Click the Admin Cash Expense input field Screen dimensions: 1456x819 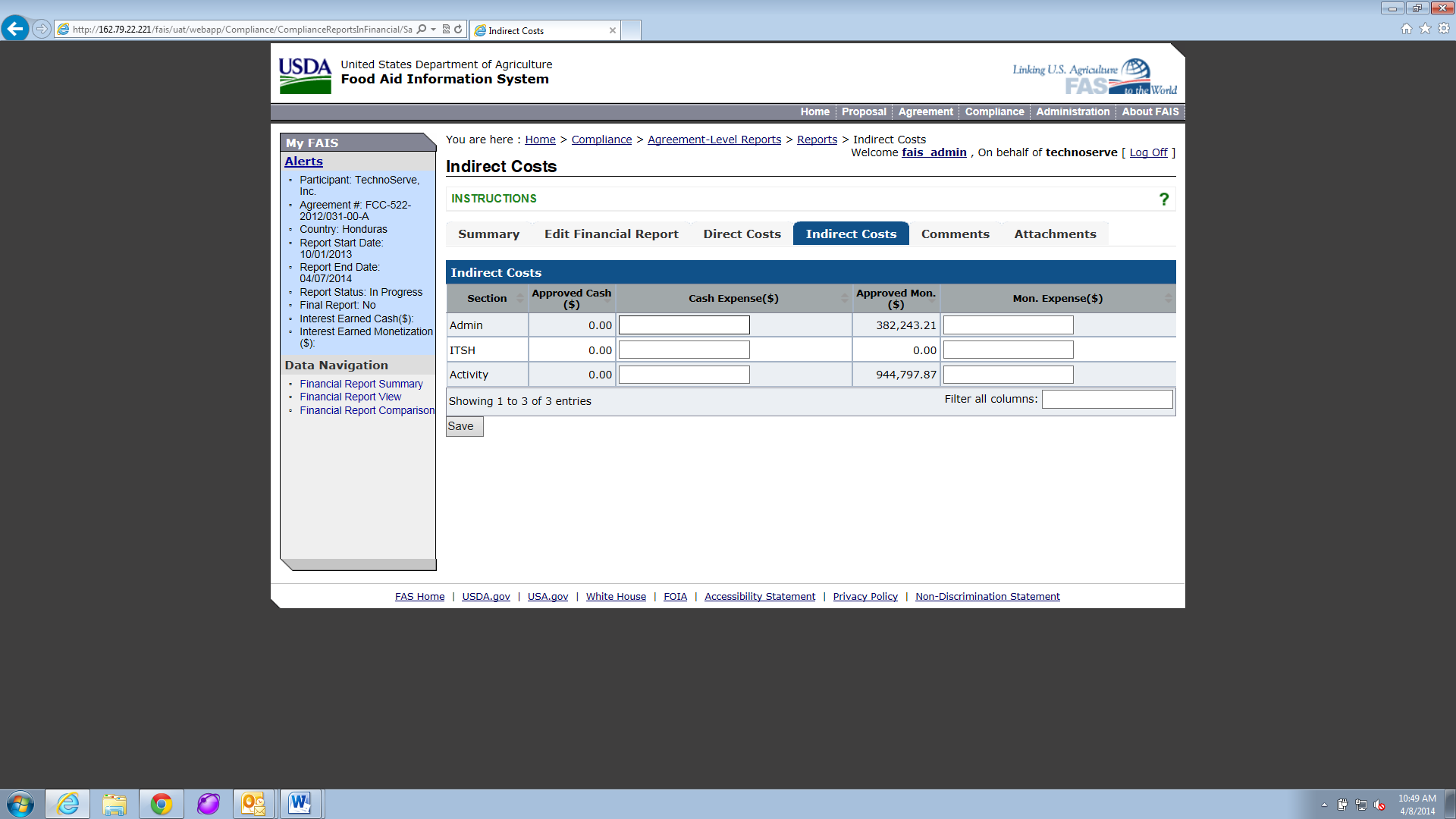[684, 325]
